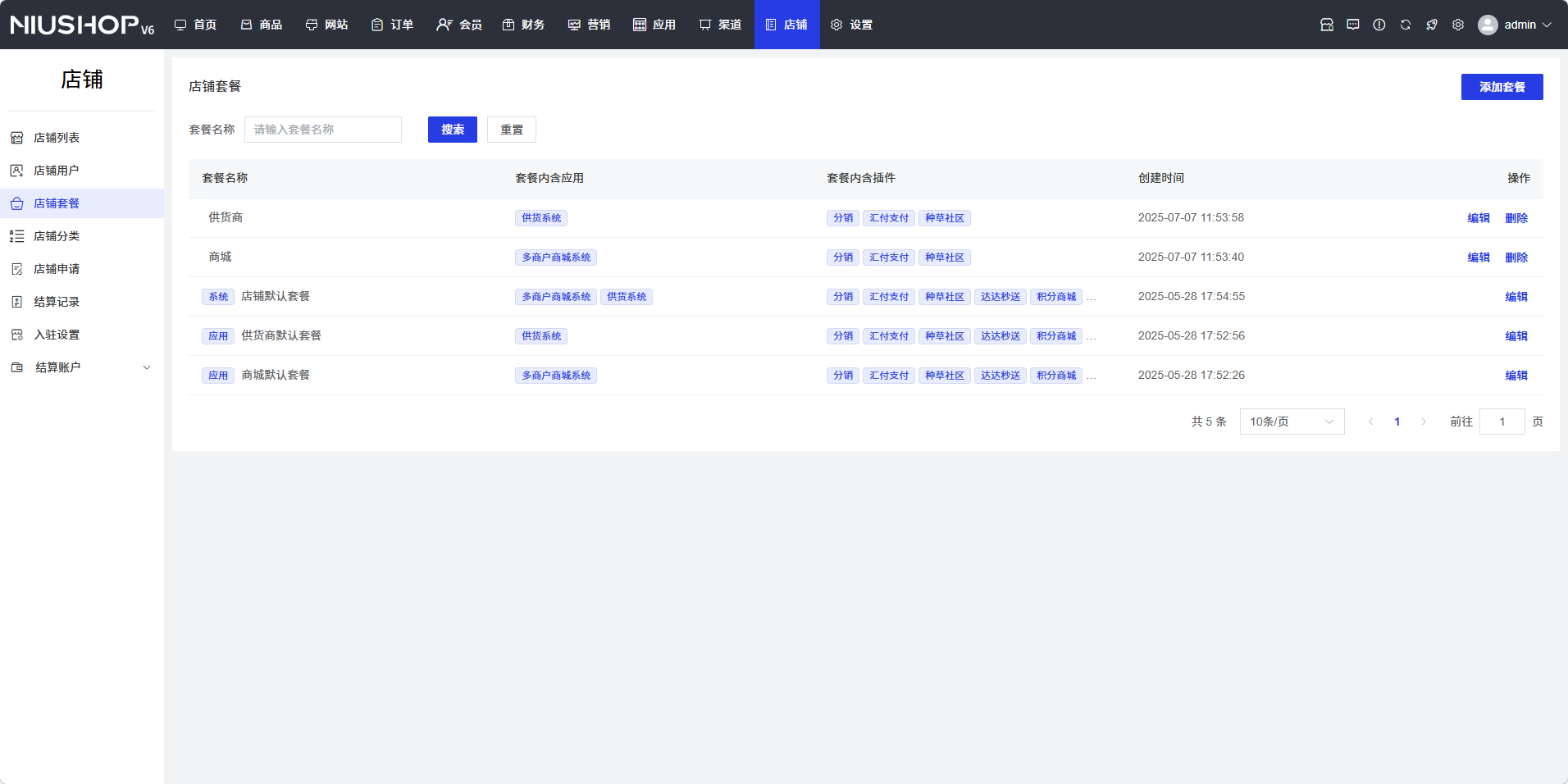
Task: Click the NIUSHOP V6 logo
Action: tap(82, 25)
